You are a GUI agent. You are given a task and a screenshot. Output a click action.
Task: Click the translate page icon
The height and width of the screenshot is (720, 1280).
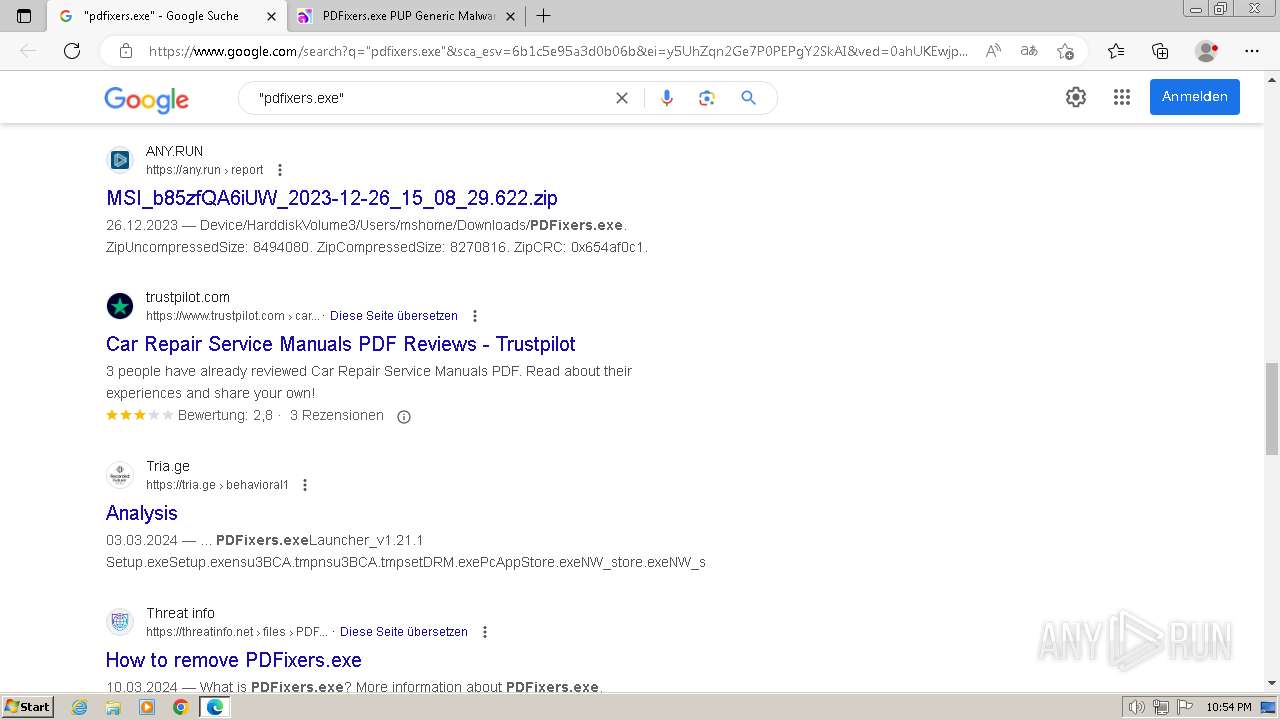point(1029,51)
